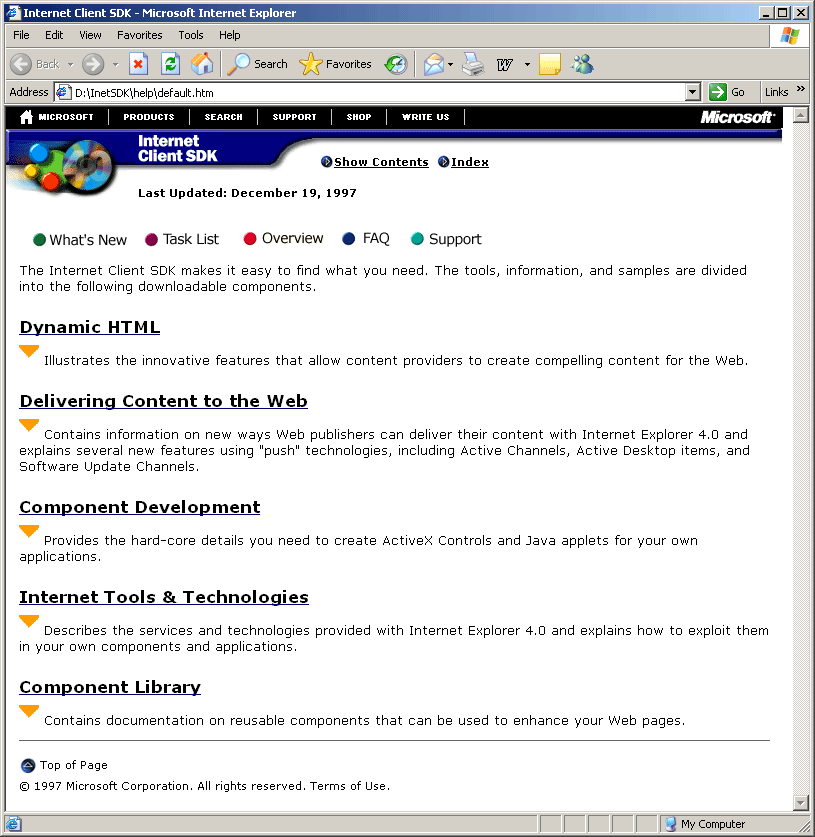This screenshot has height=837, width=815.
Task: Open Internet Tools & Technologies link
Action: click(164, 597)
